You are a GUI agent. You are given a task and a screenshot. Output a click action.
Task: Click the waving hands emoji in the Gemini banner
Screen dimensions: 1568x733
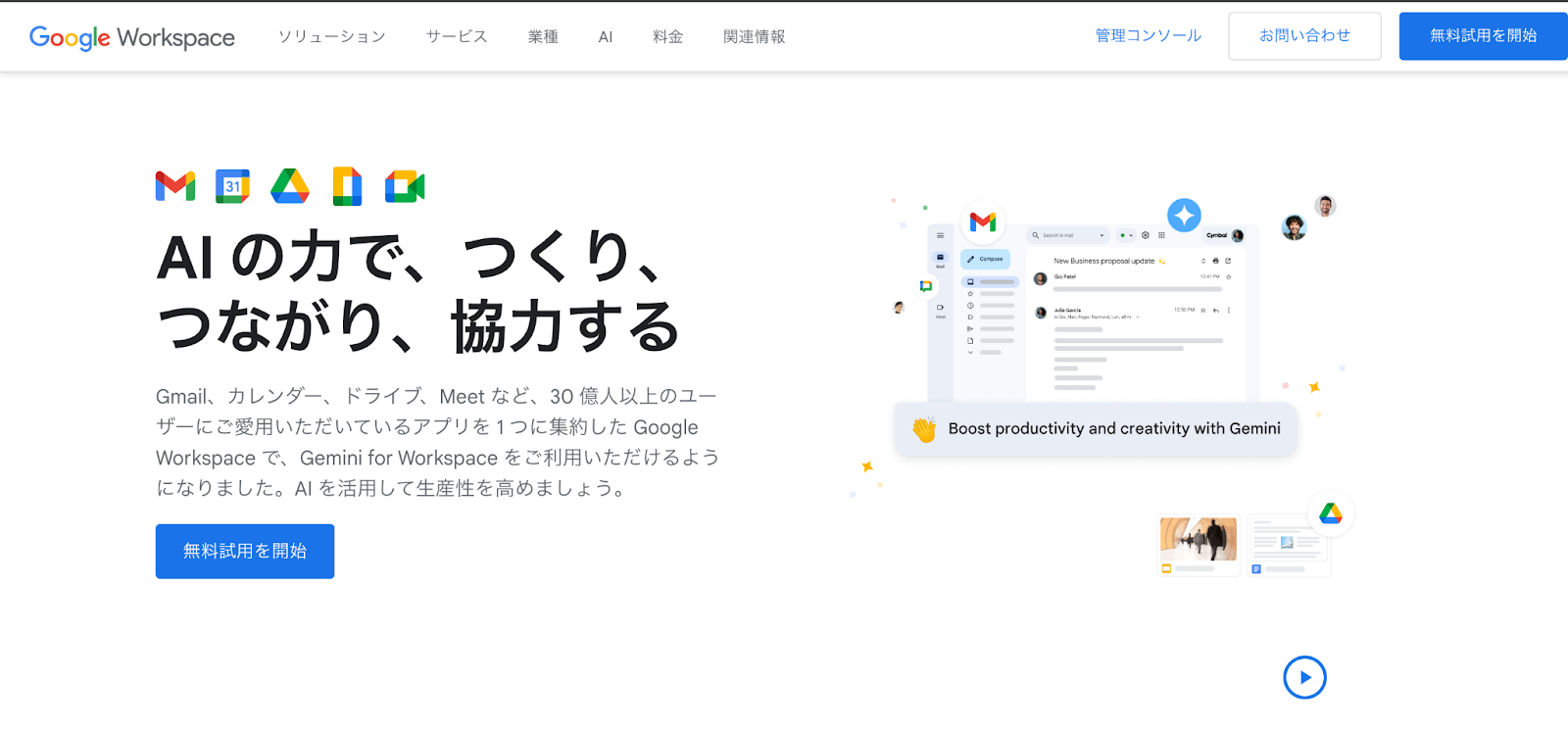(x=924, y=429)
